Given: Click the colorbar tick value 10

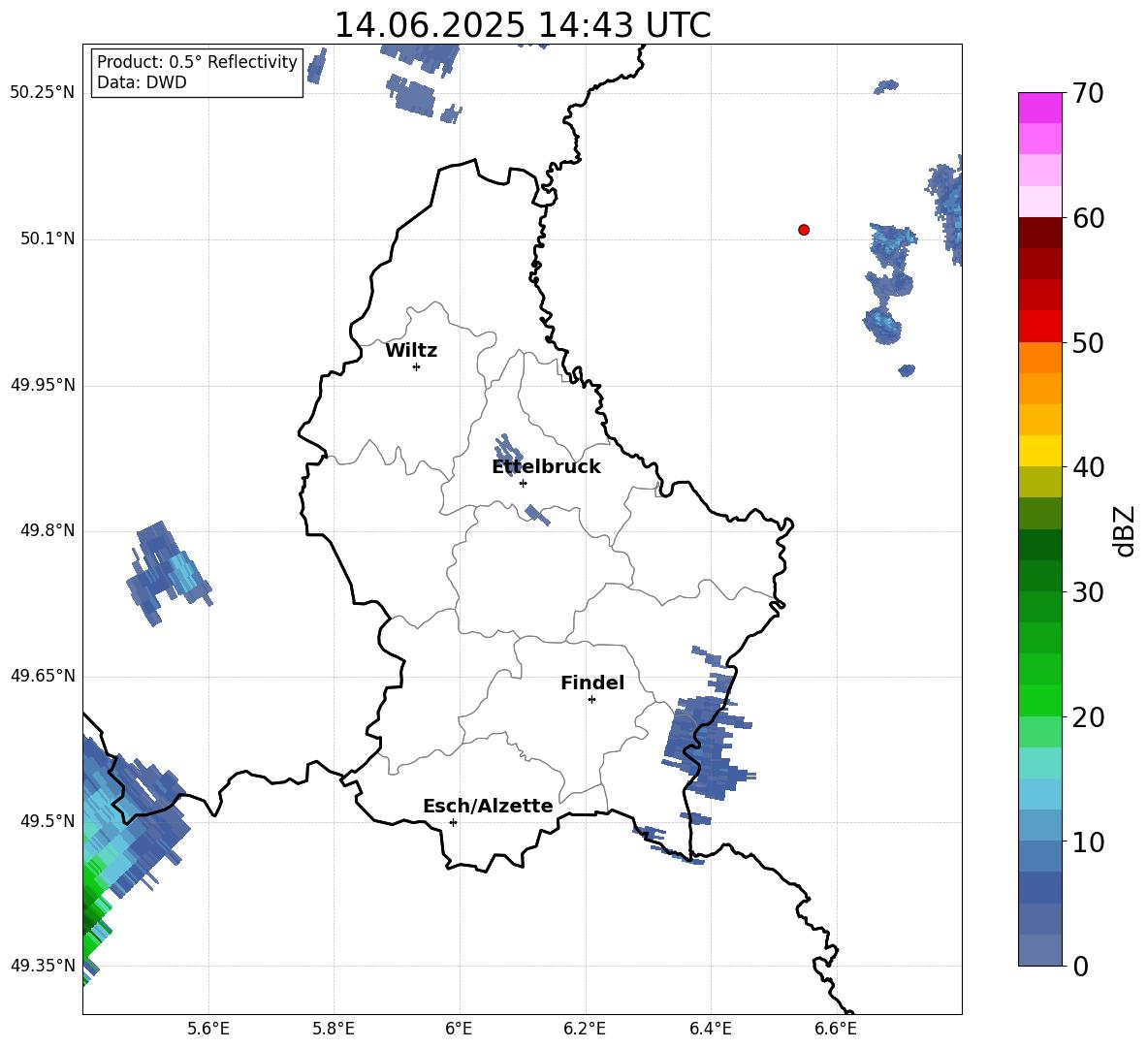Looking at the screenshot, I should 1088,842.
